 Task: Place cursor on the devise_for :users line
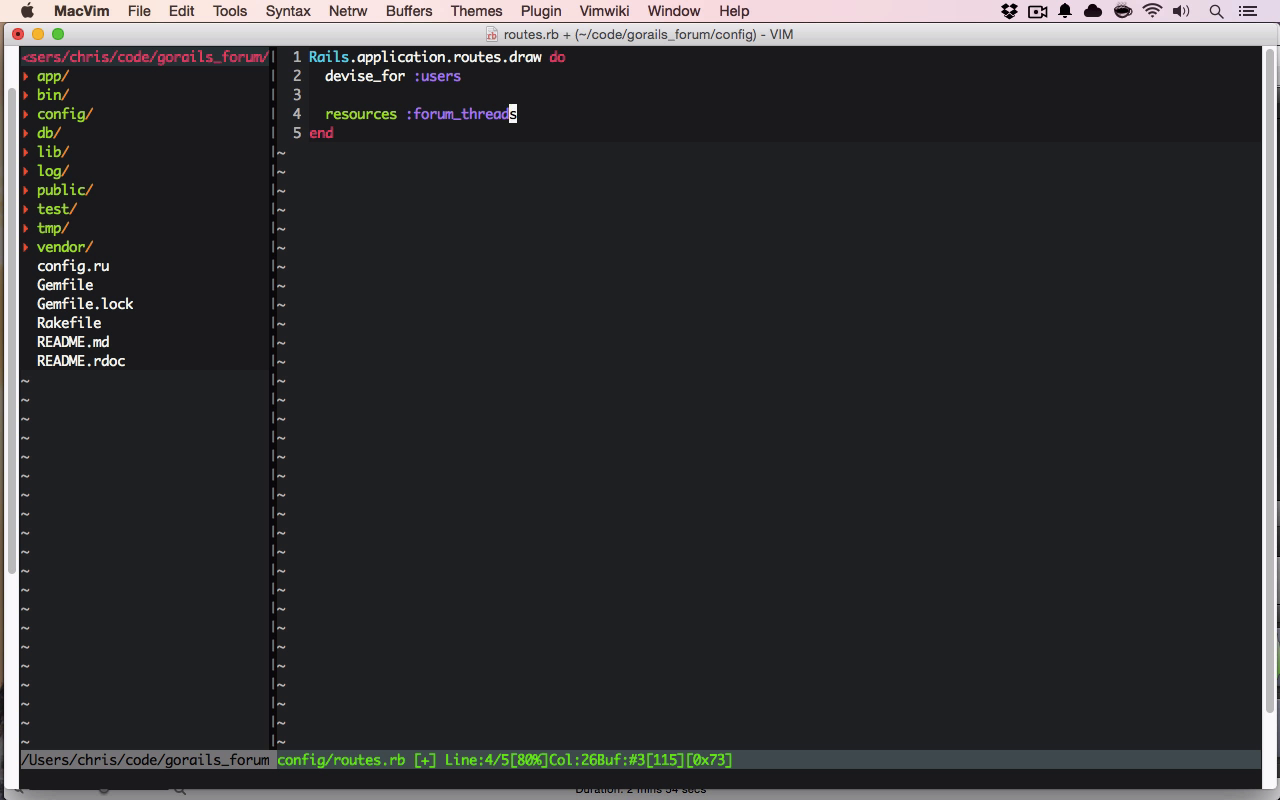click(x=392, y=76)
